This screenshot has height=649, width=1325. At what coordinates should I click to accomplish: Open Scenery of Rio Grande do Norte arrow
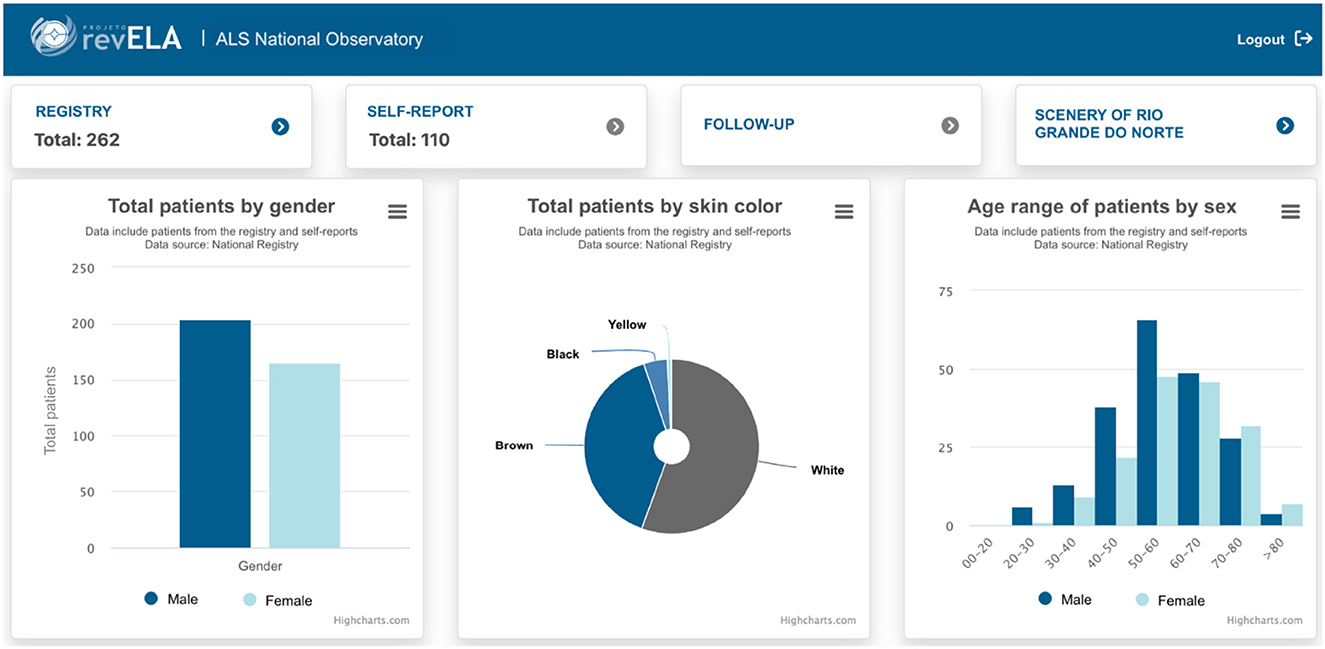[x=1285, y=125]
